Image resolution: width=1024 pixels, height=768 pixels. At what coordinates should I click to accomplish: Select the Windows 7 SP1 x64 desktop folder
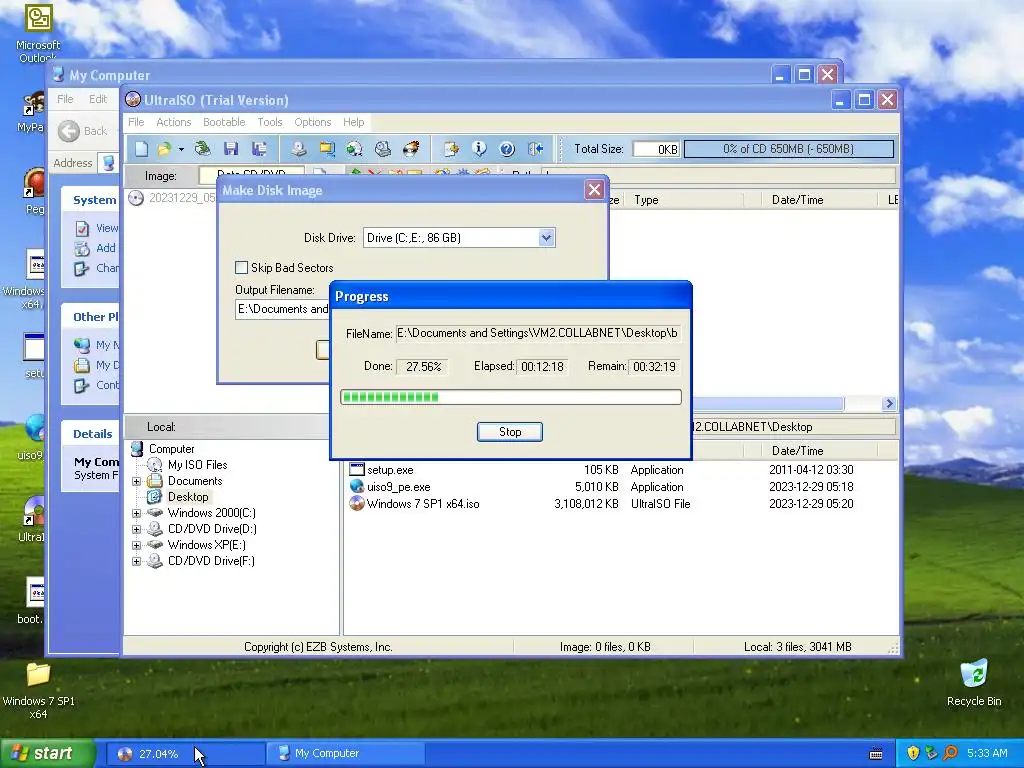point(39,691)
